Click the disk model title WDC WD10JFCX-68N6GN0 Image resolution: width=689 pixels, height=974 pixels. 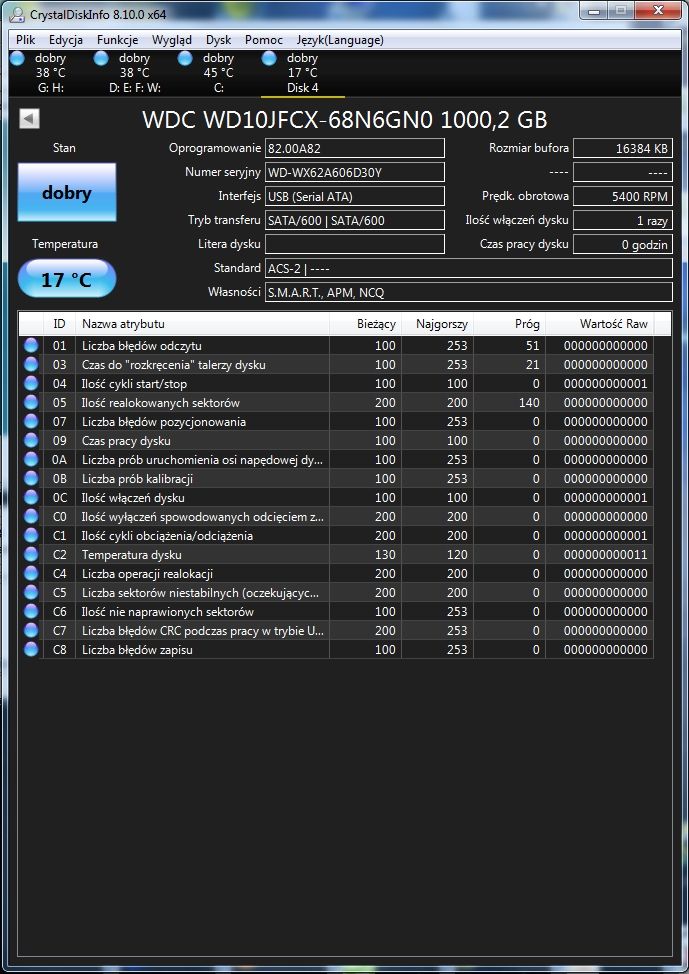345,119
